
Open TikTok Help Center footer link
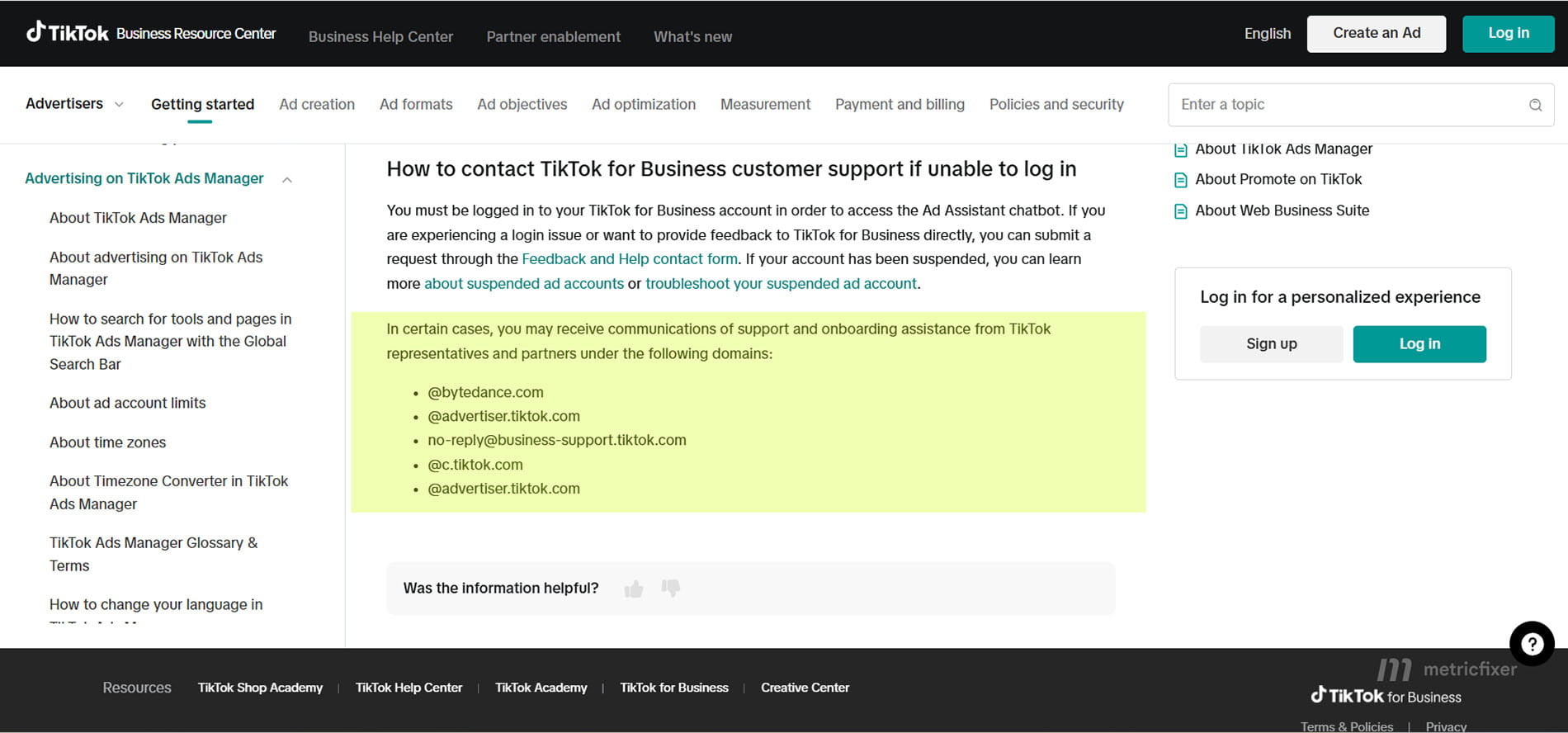pyautogui.click(x=409, y=688)
